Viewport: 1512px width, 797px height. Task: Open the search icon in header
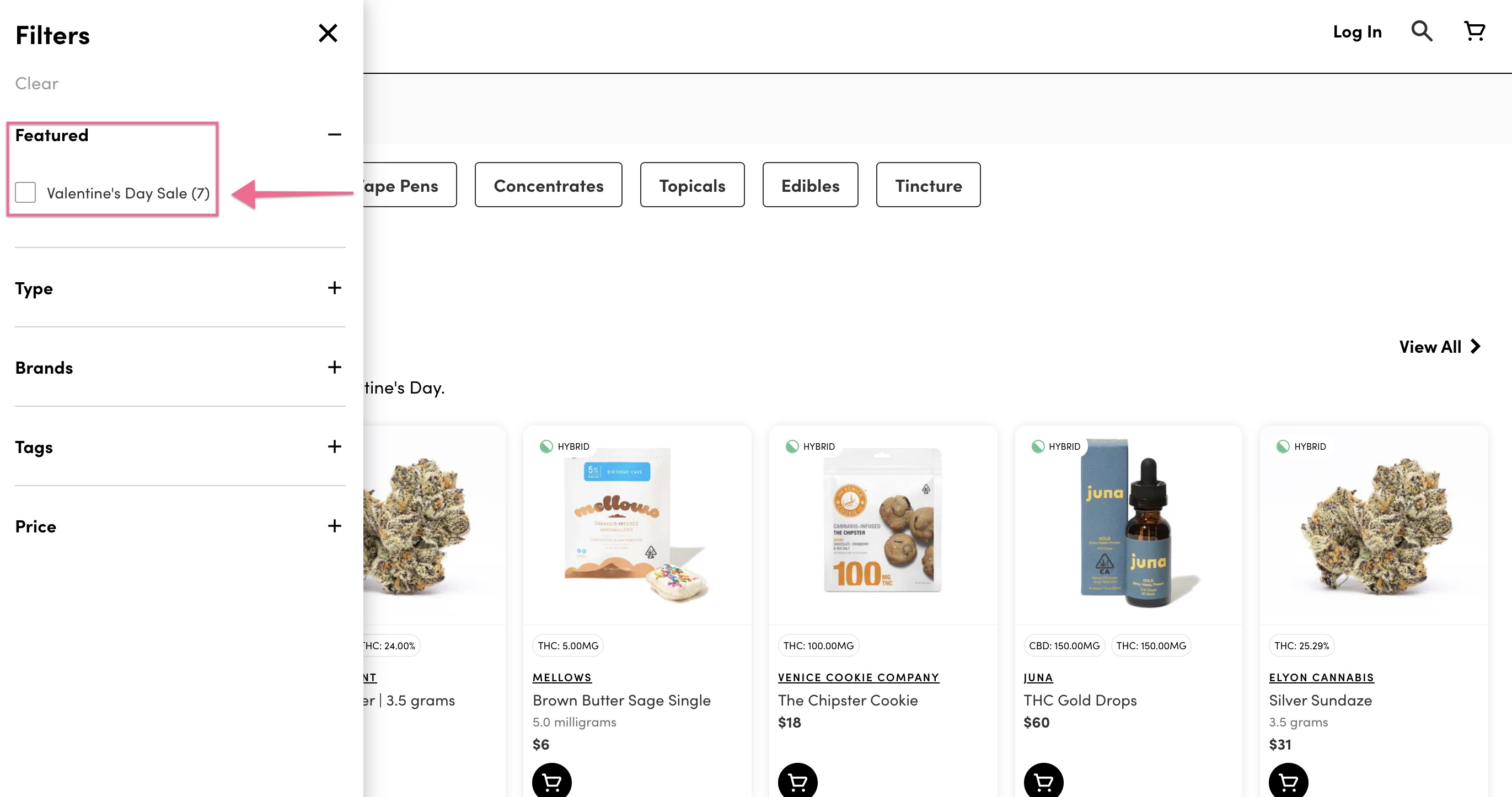coord(1422,31)
